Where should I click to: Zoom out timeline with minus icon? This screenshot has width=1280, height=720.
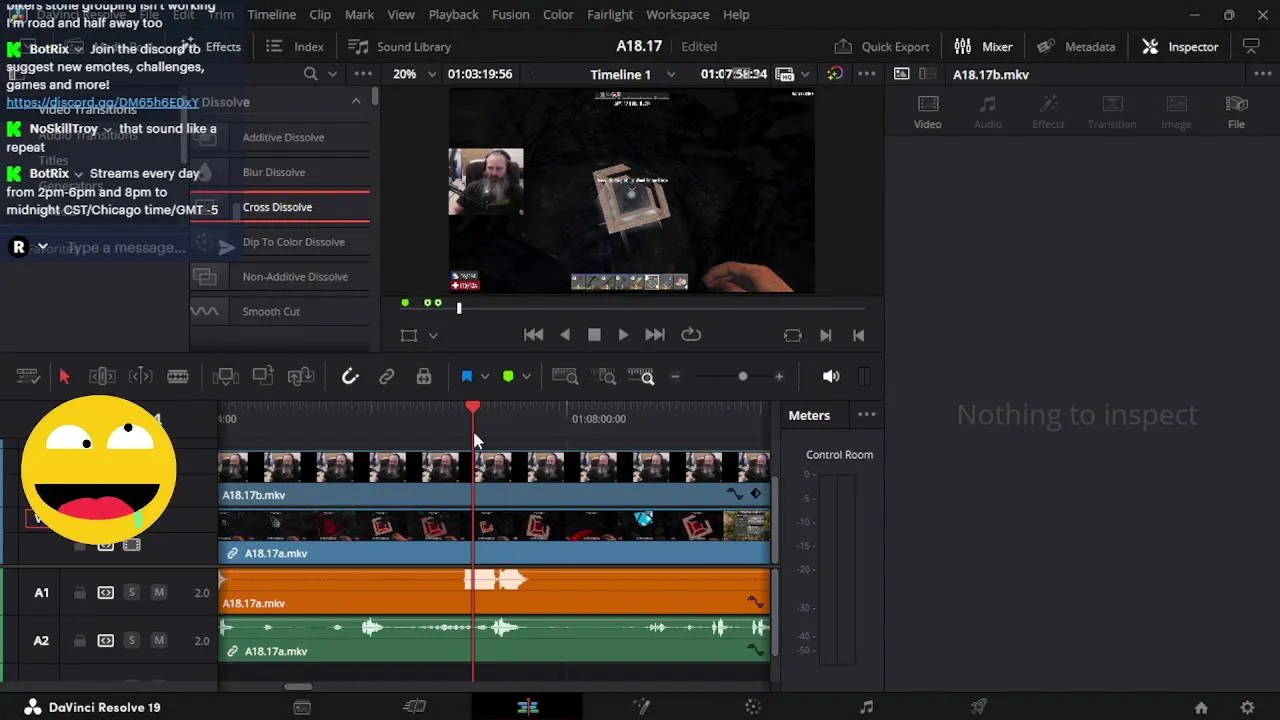click(x=675, y=376)
